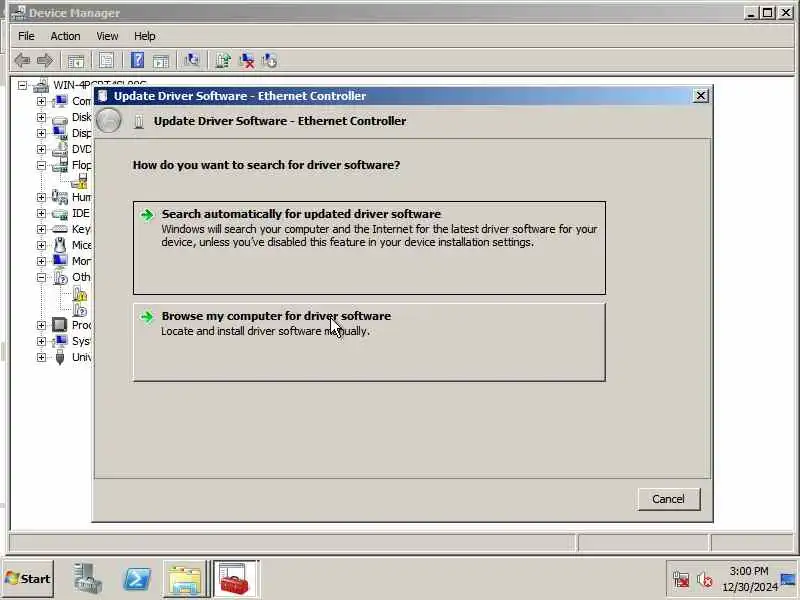Open Server Manager from the taskbar
Image resolution: width=800 pixels, height=600 pixels.
tap(87, 579)
